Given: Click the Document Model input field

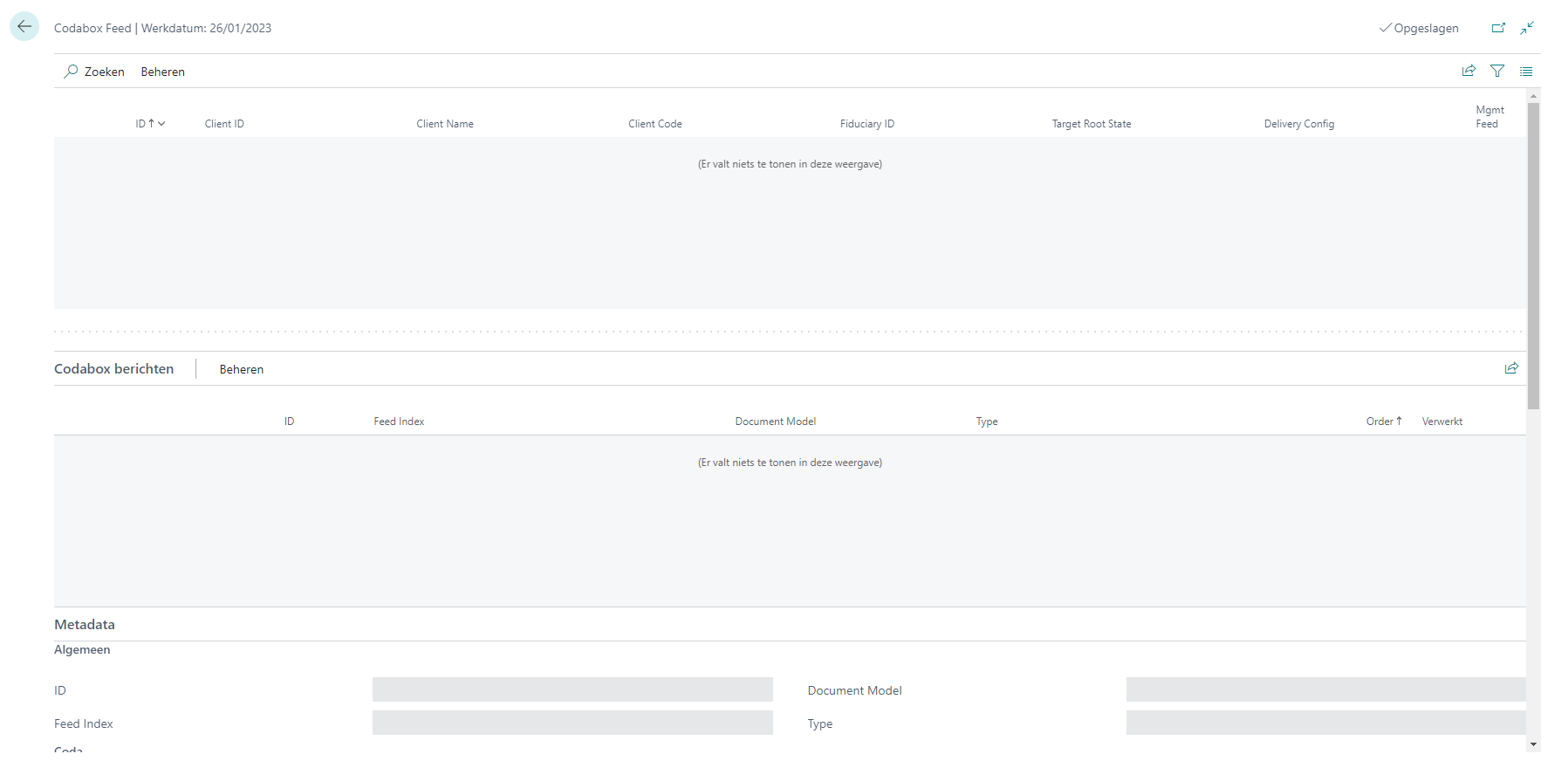Looking at the screenshot, I should pyautogui.click(x=1325, y=690).
